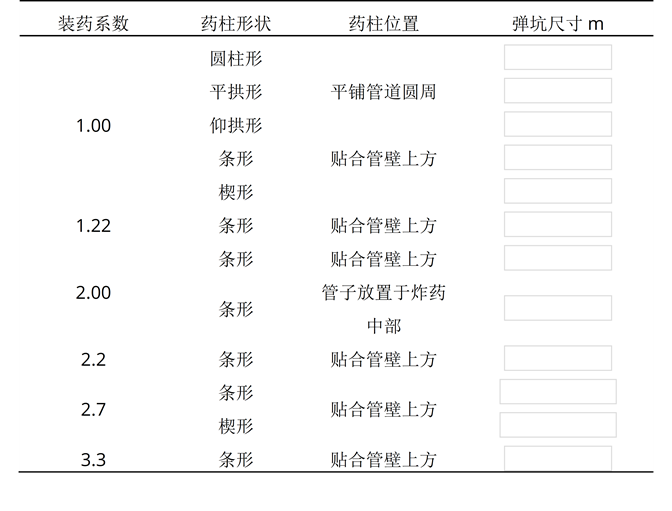Image resolution: width=672 pixels, height=511 pixels.
Task: Click 条形 in the 1.22 row
Action: (236, 226)
